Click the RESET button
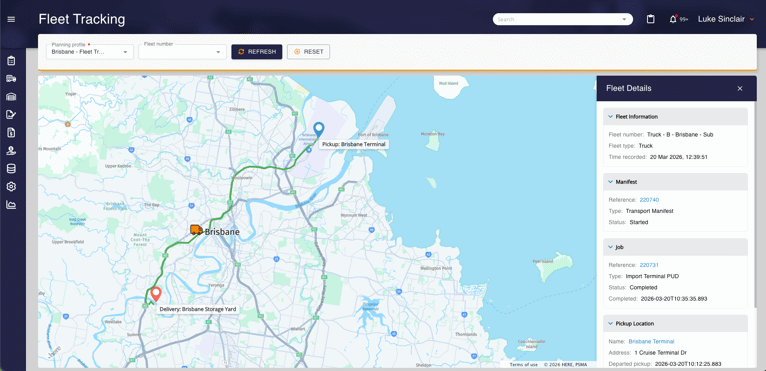This screenshot has height=371, width=766. point(308,52)
